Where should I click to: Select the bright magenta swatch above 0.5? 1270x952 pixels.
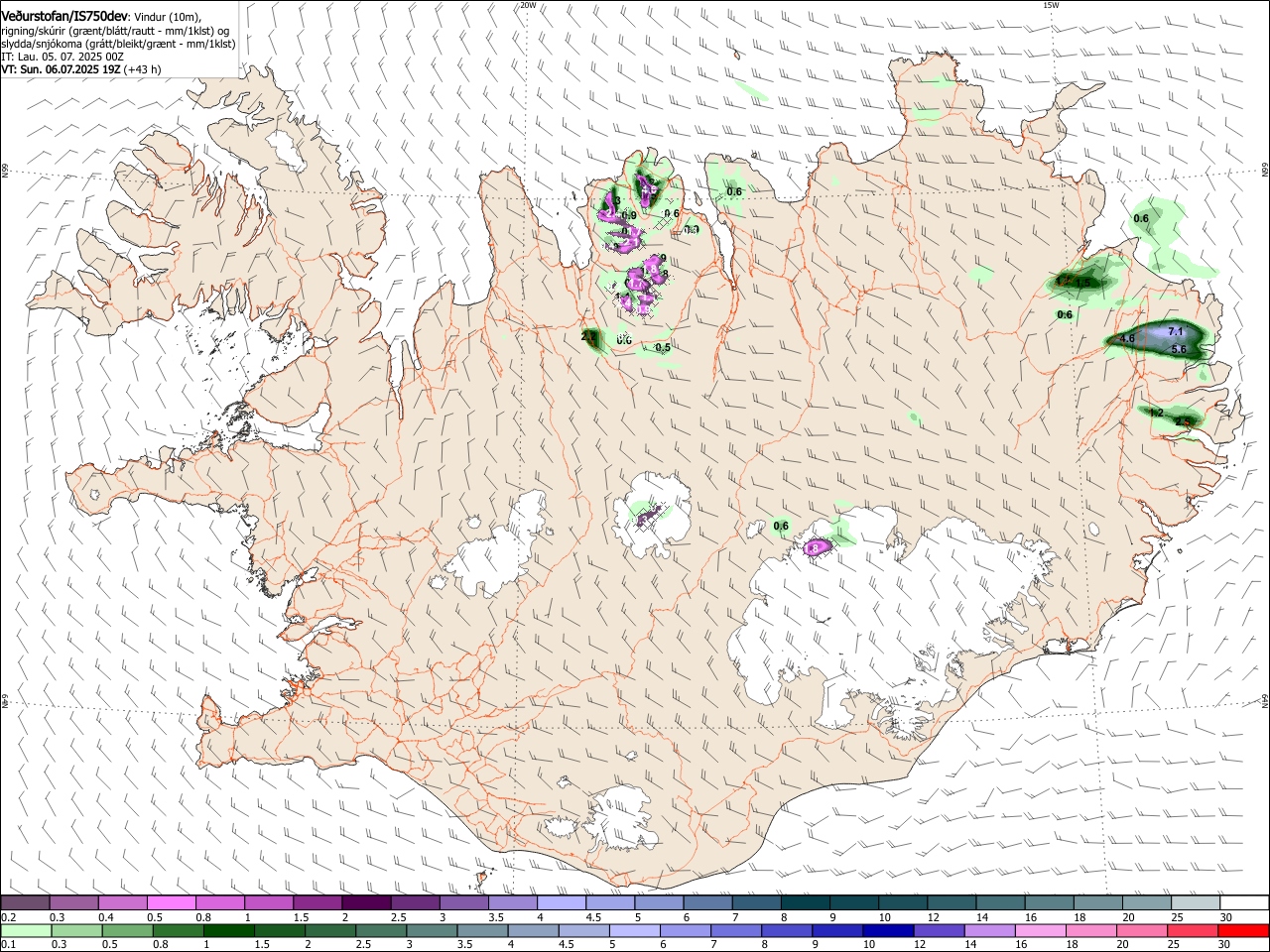[x=172, y=903]
